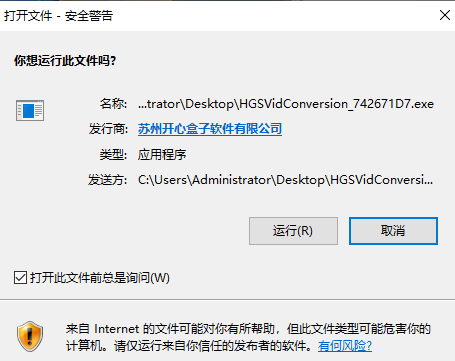Screen dimensions: 455x361
Task: Uncheck the 打开此文件前总是询问 checkbox
Action: pyautogui.click(x=20, y=277)
